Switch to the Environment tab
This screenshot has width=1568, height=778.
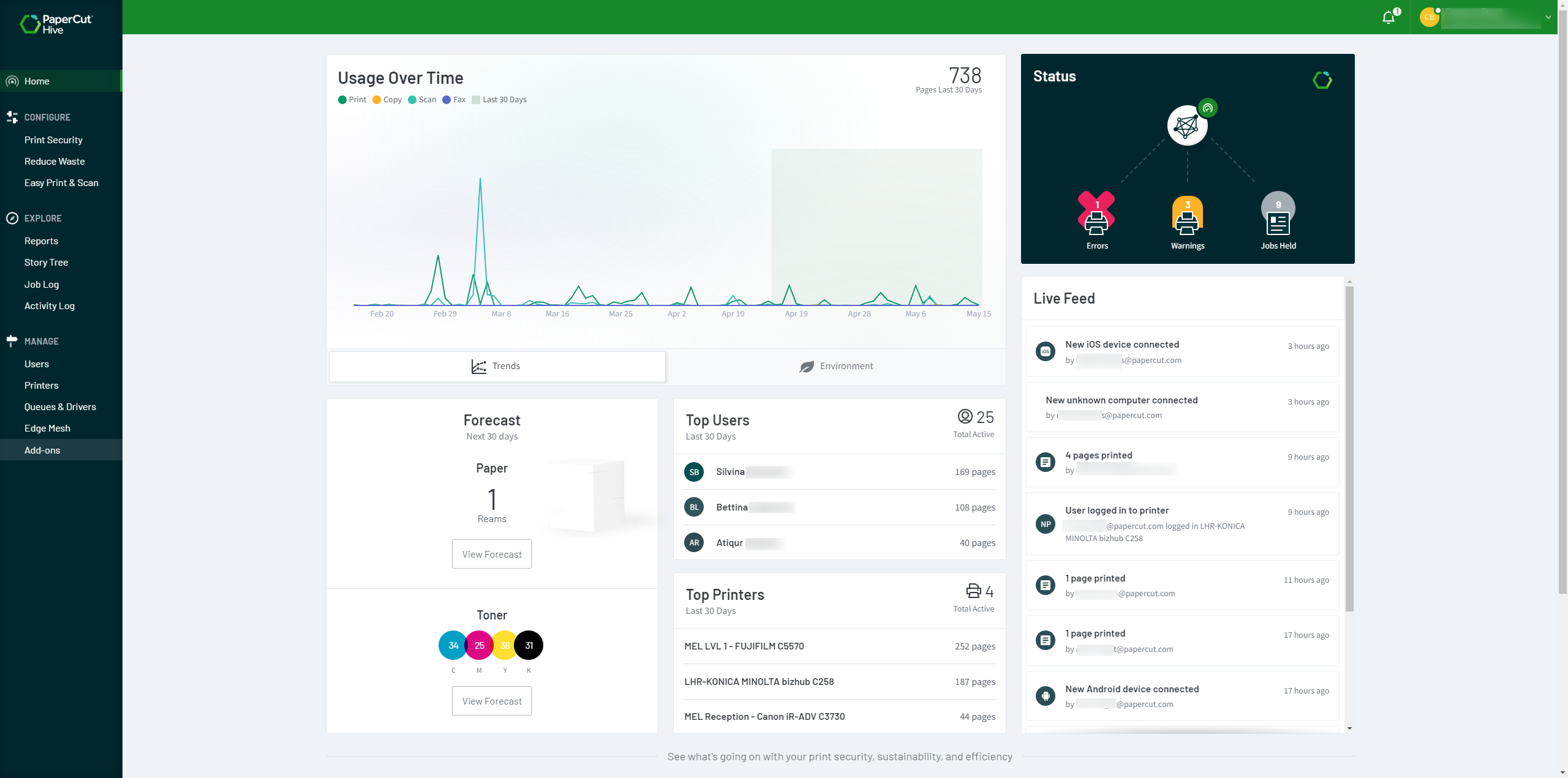click(836, 366)
